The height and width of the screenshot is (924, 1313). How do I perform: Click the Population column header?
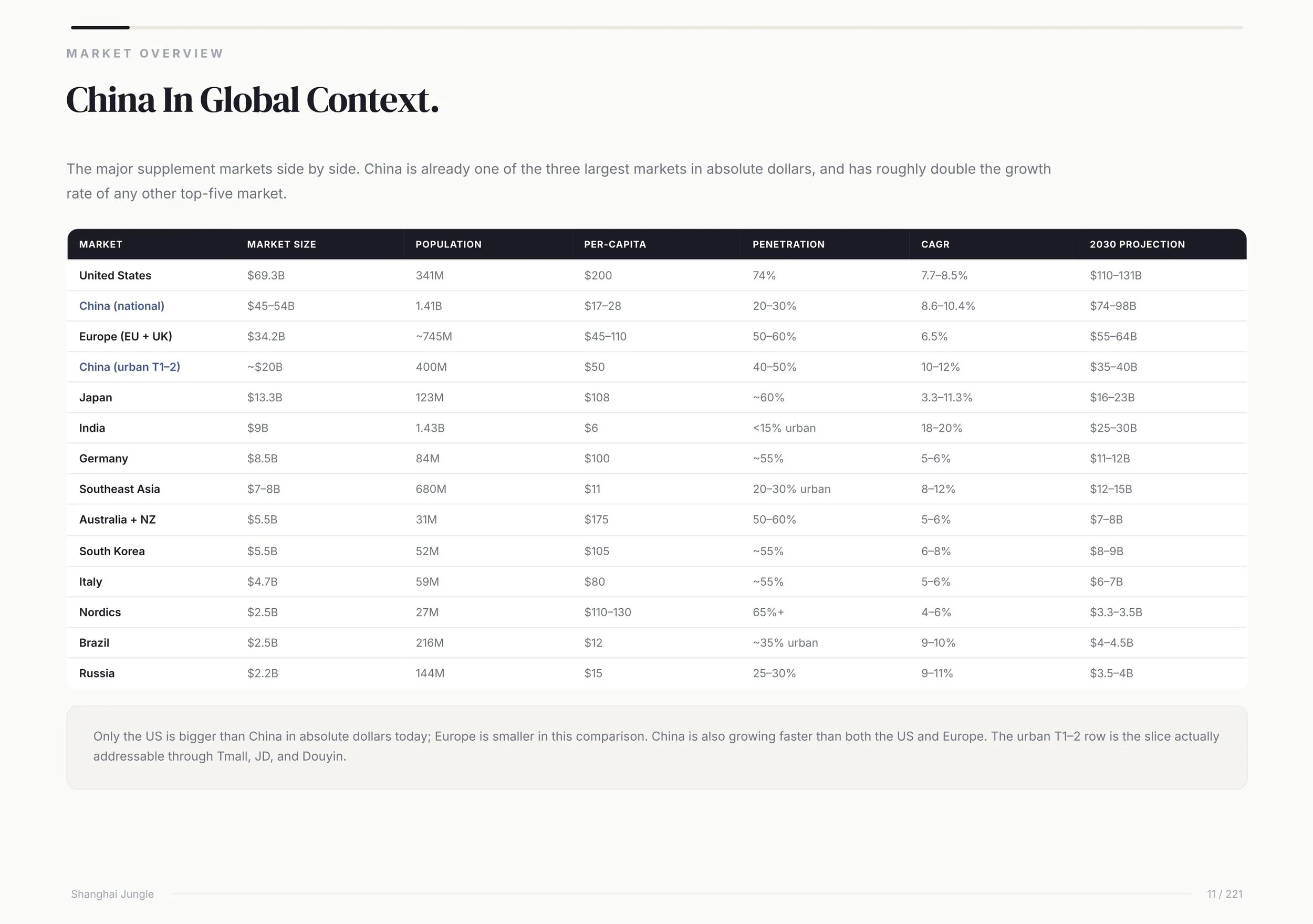coord(449,244)
